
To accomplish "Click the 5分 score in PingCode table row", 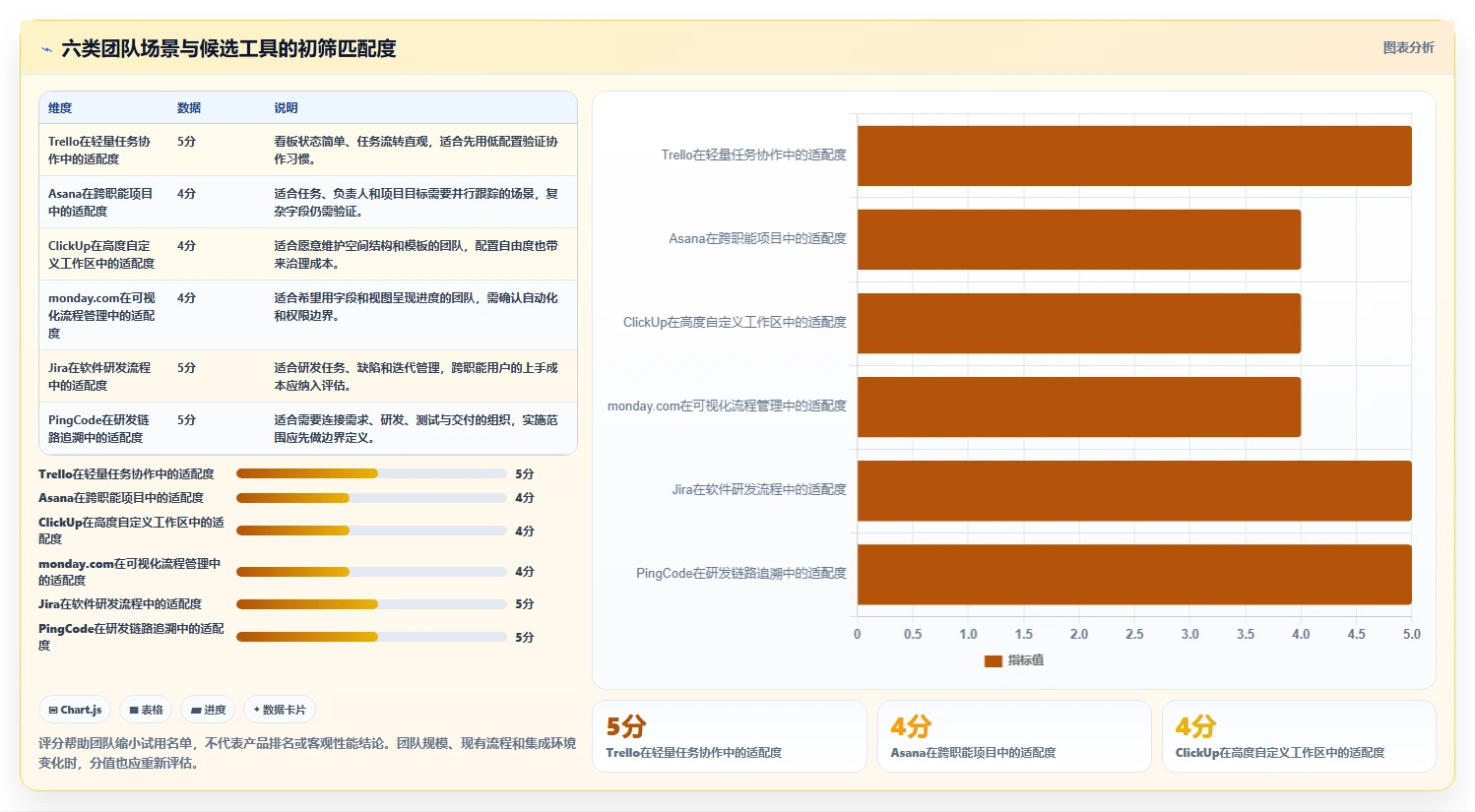I will click(186, 420).
